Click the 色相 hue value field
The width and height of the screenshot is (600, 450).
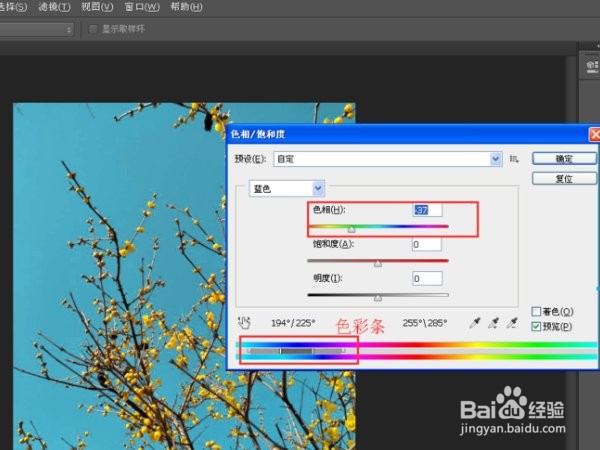(427, 210)
